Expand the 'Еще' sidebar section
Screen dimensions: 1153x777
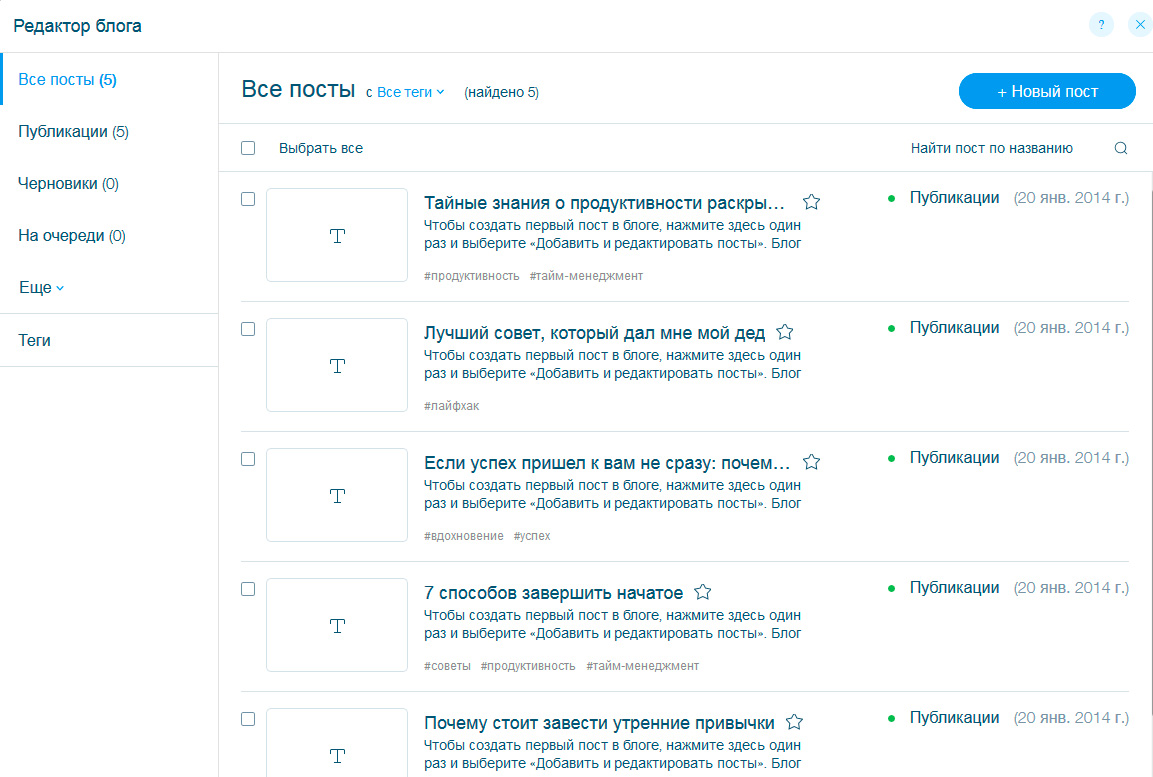point(41,288)
